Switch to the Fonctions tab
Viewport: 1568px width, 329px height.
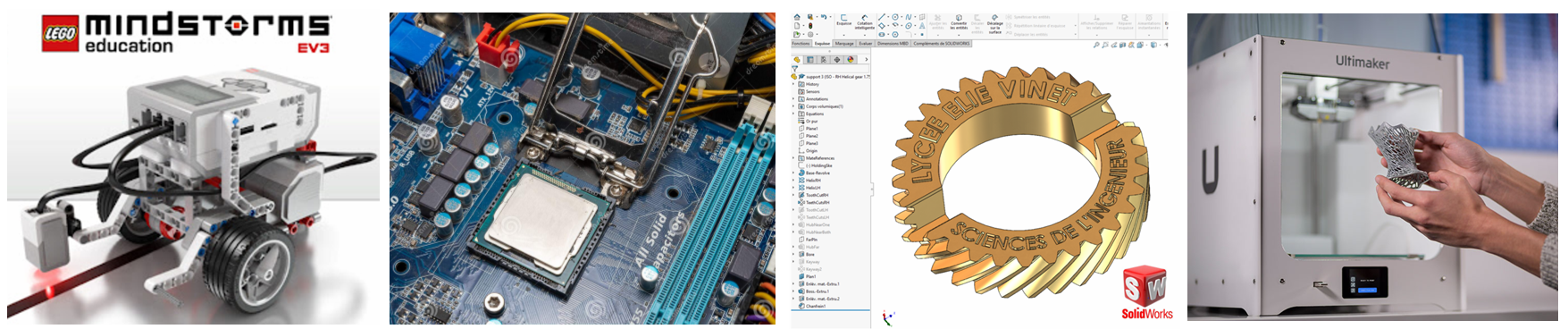(x=801, y=43)
